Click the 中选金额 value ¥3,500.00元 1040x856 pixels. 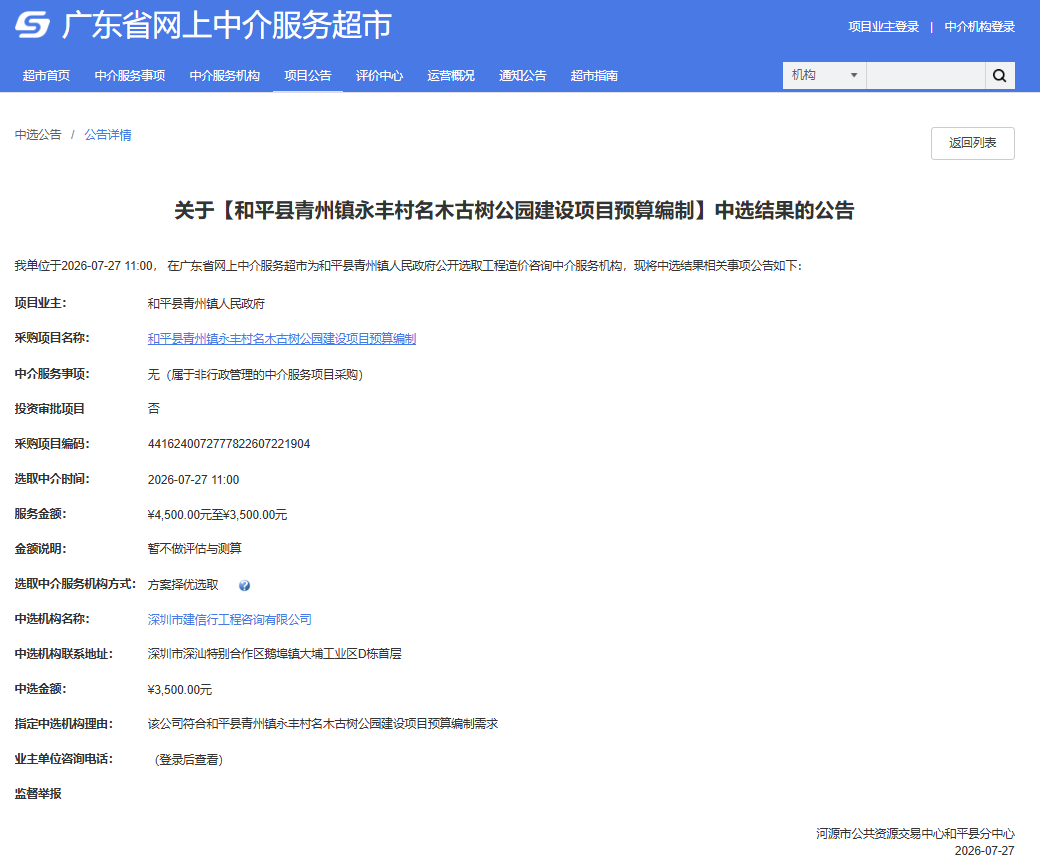pyautogui.click(x=180, y=690)
